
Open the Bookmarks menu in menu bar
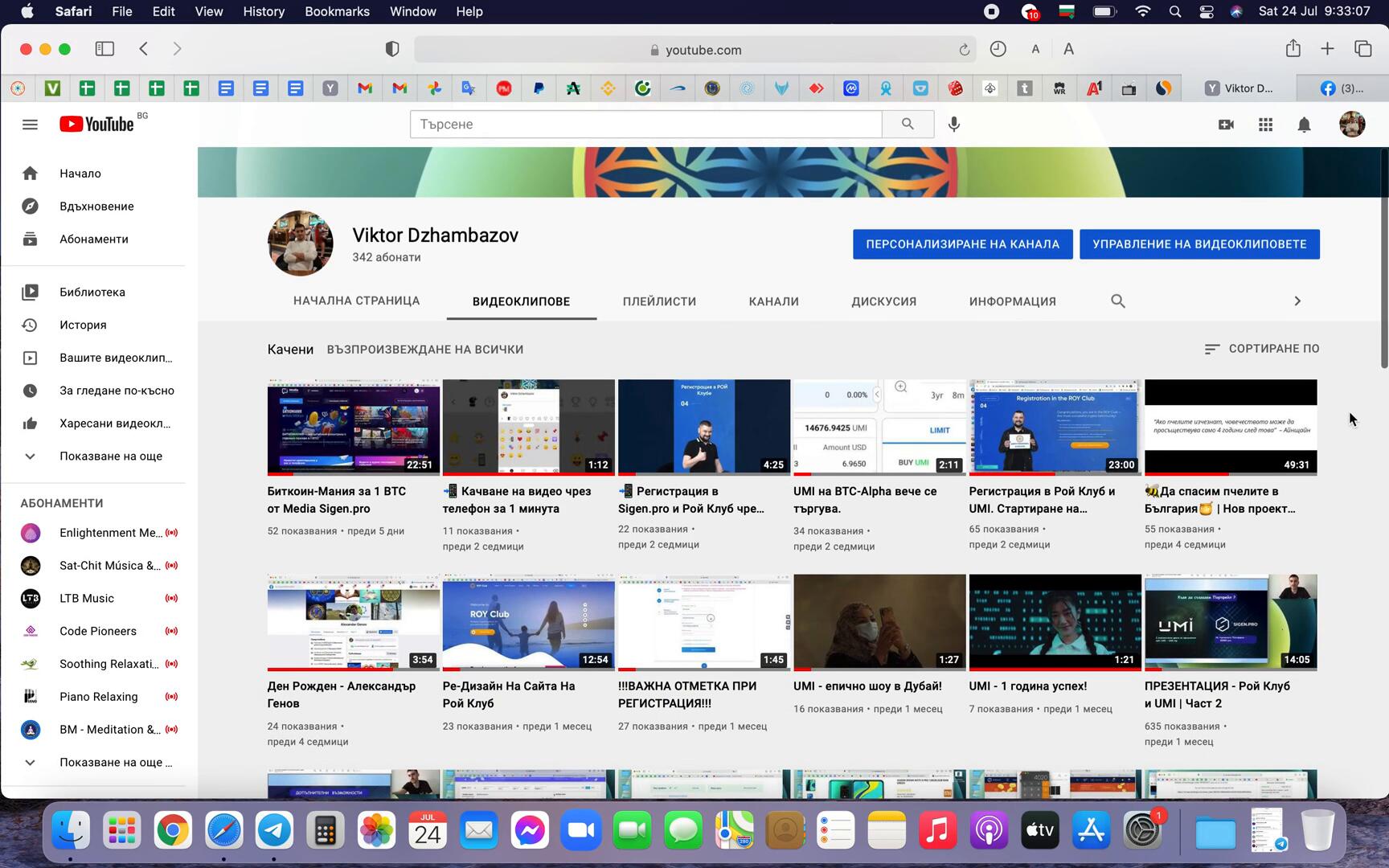point(337,11)
